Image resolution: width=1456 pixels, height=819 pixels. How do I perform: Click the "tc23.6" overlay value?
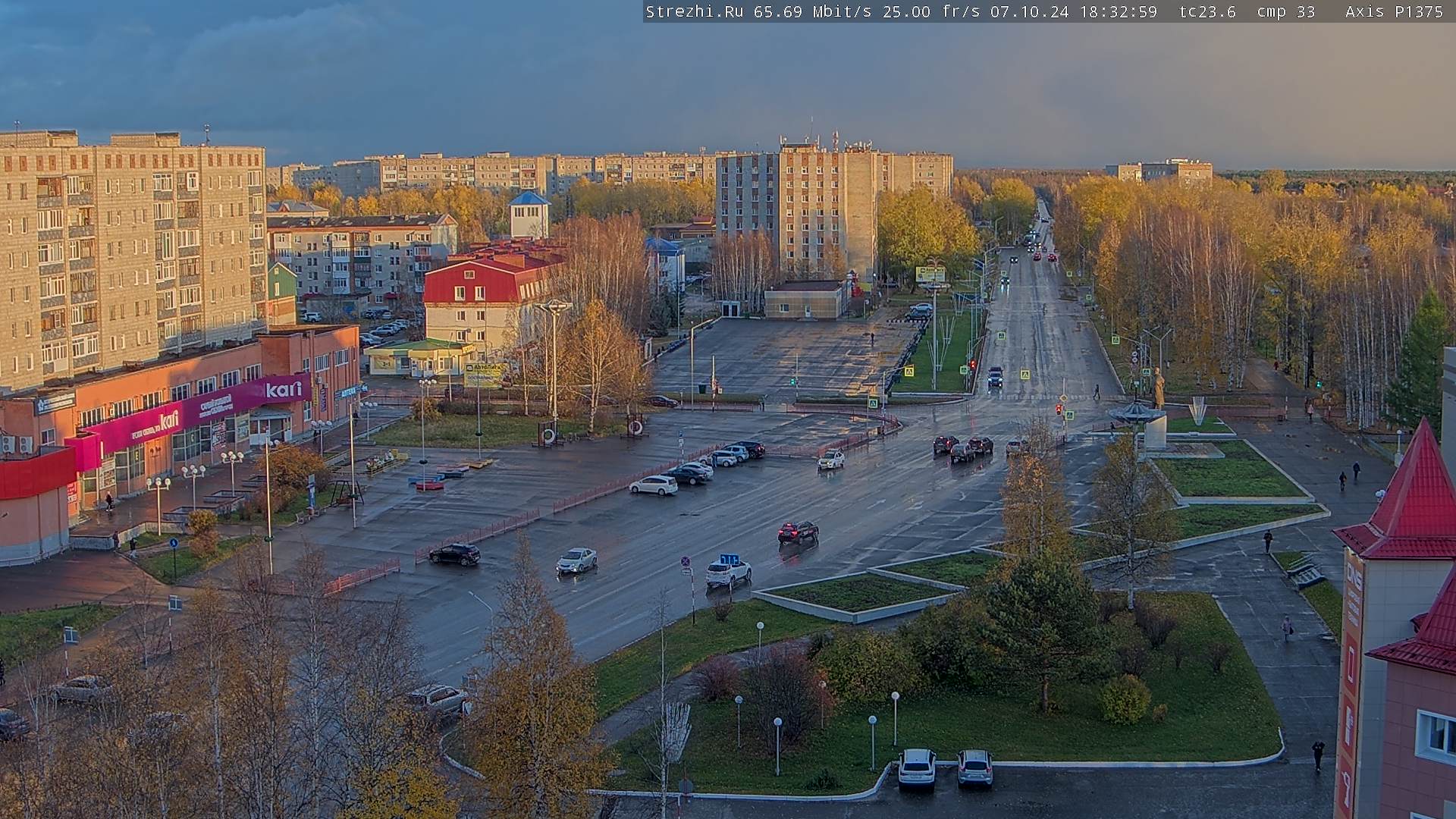(1207, 11)
